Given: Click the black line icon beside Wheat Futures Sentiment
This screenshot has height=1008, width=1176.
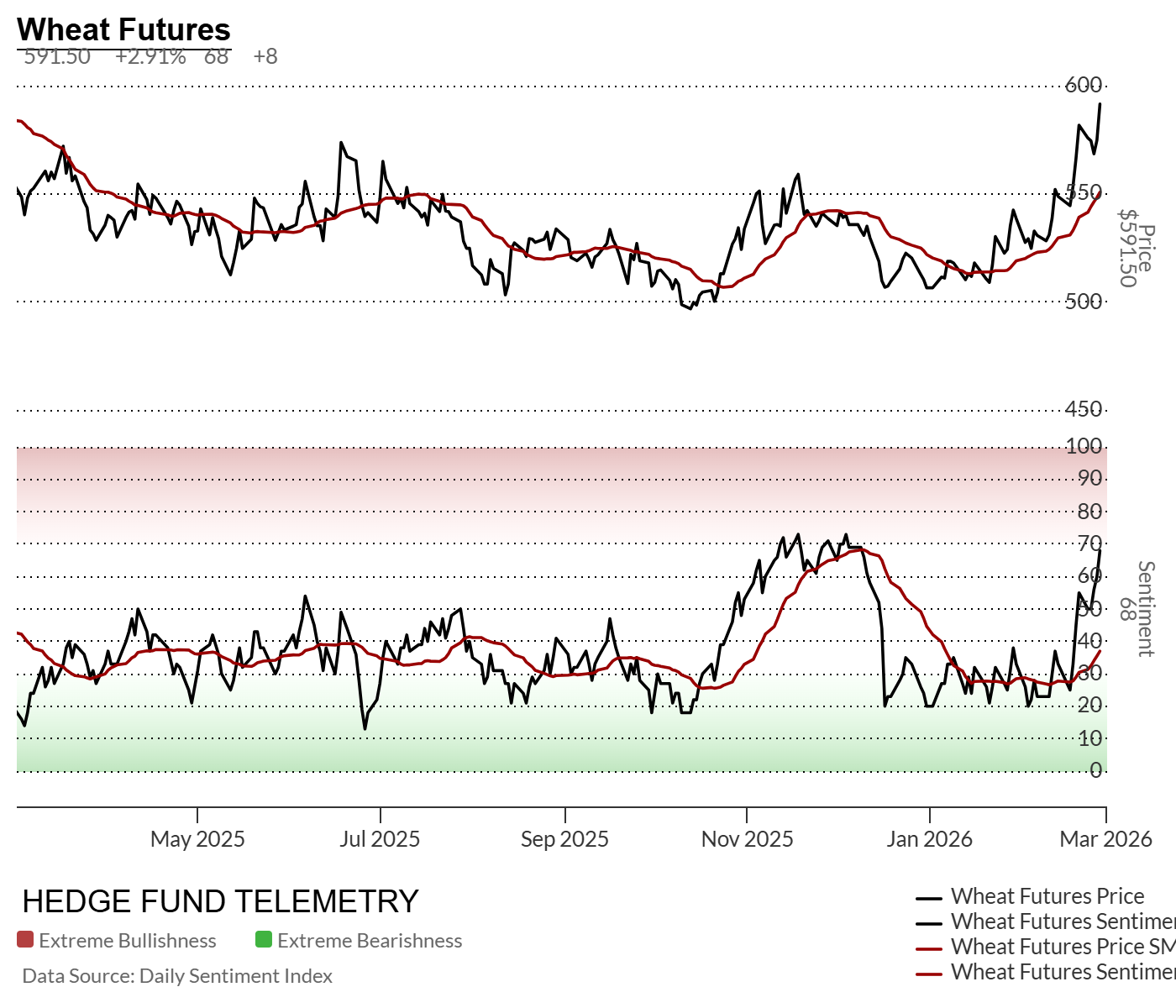Looking at the screenshot, I should 929,923.
